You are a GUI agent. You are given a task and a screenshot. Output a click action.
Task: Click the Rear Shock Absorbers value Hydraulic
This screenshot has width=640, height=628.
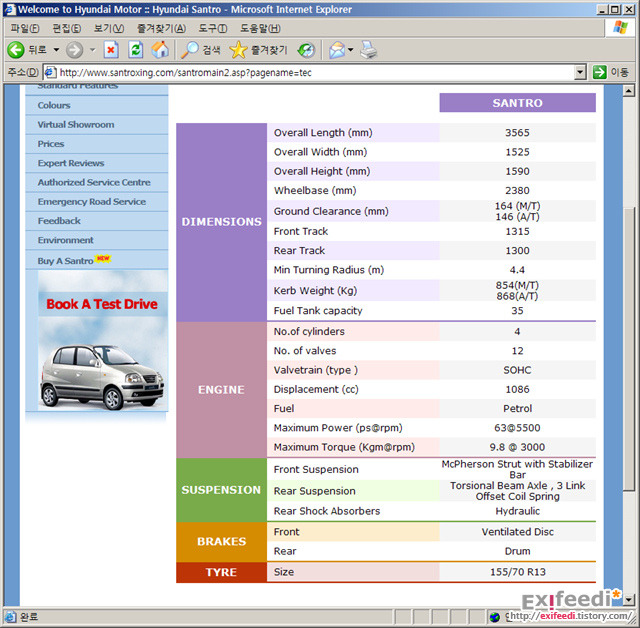[517, 511]
